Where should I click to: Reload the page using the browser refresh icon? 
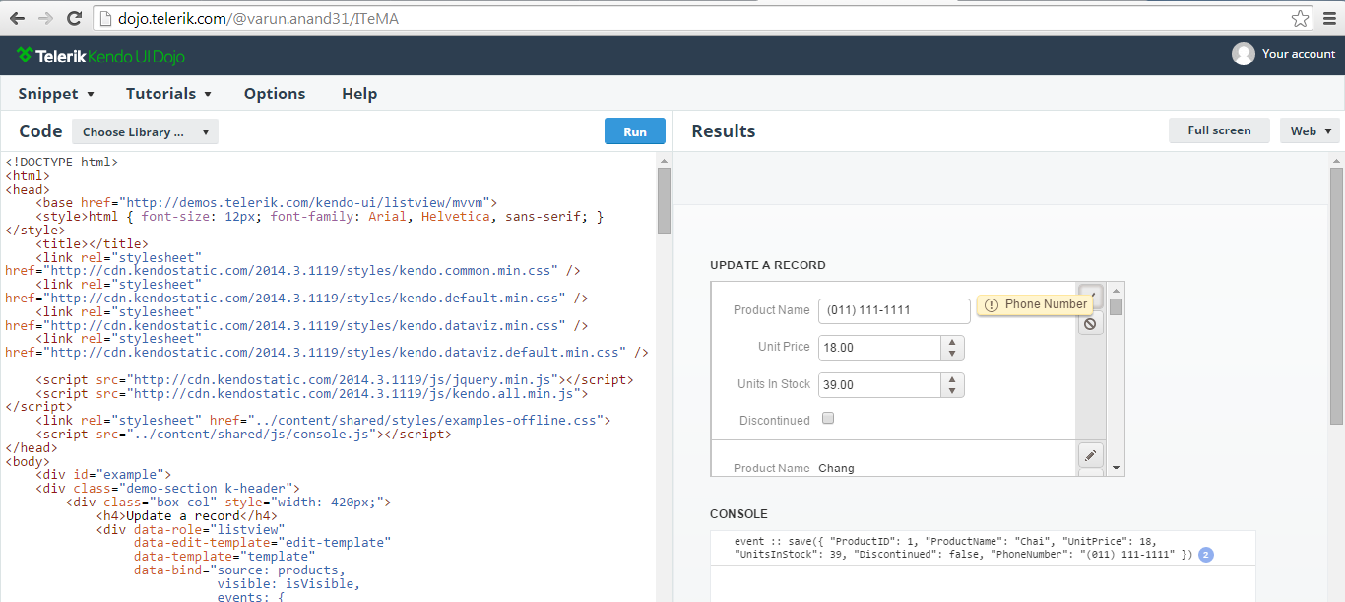[74, 19]
